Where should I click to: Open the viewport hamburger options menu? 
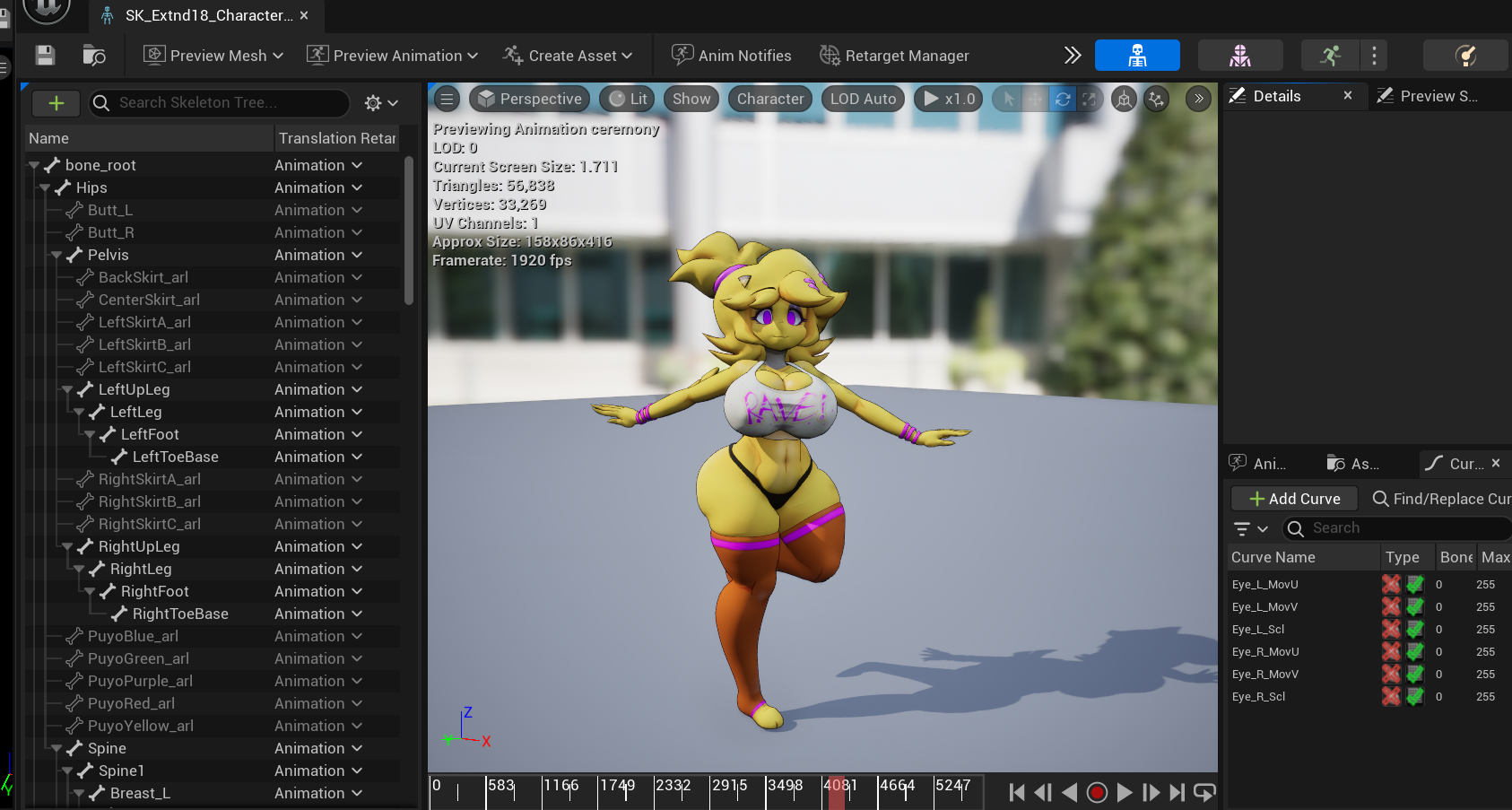coord(447,99)
